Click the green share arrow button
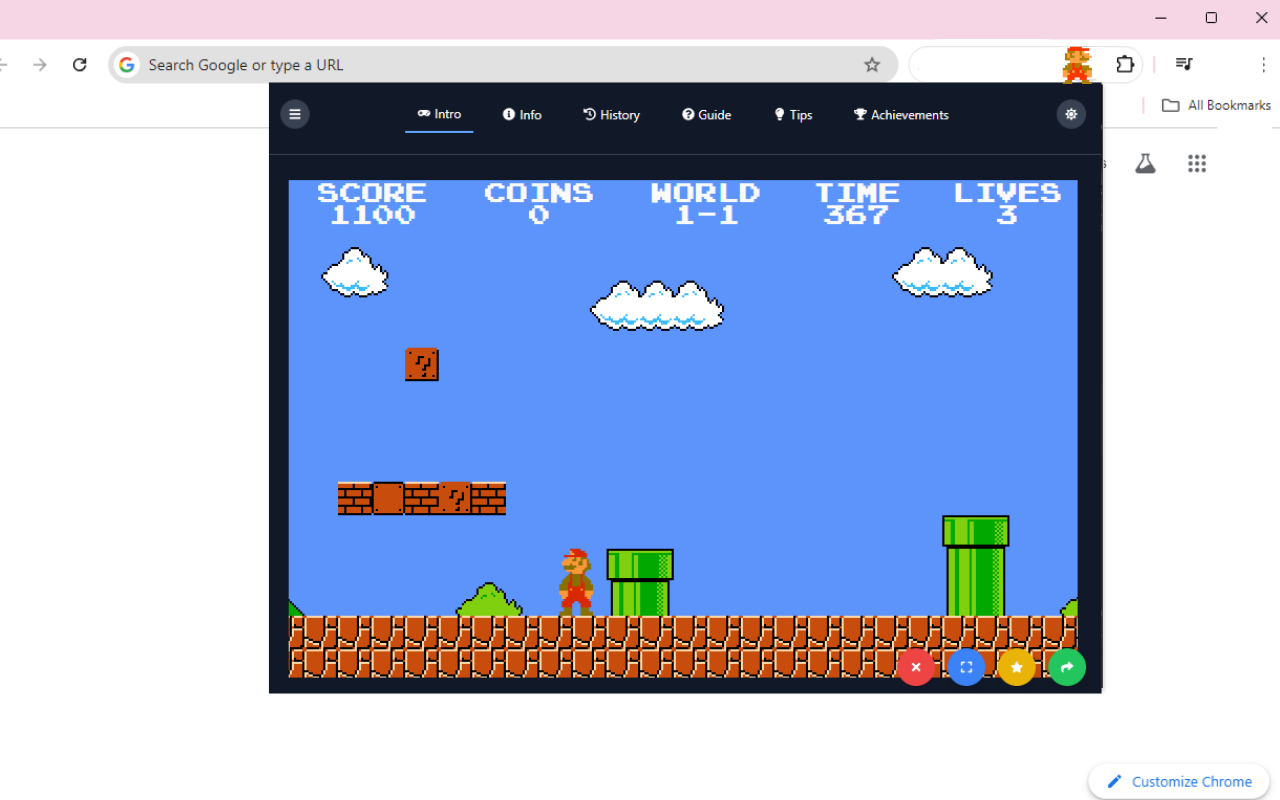This screenshot has height=800, width=1280. [x=1067, y=667]
